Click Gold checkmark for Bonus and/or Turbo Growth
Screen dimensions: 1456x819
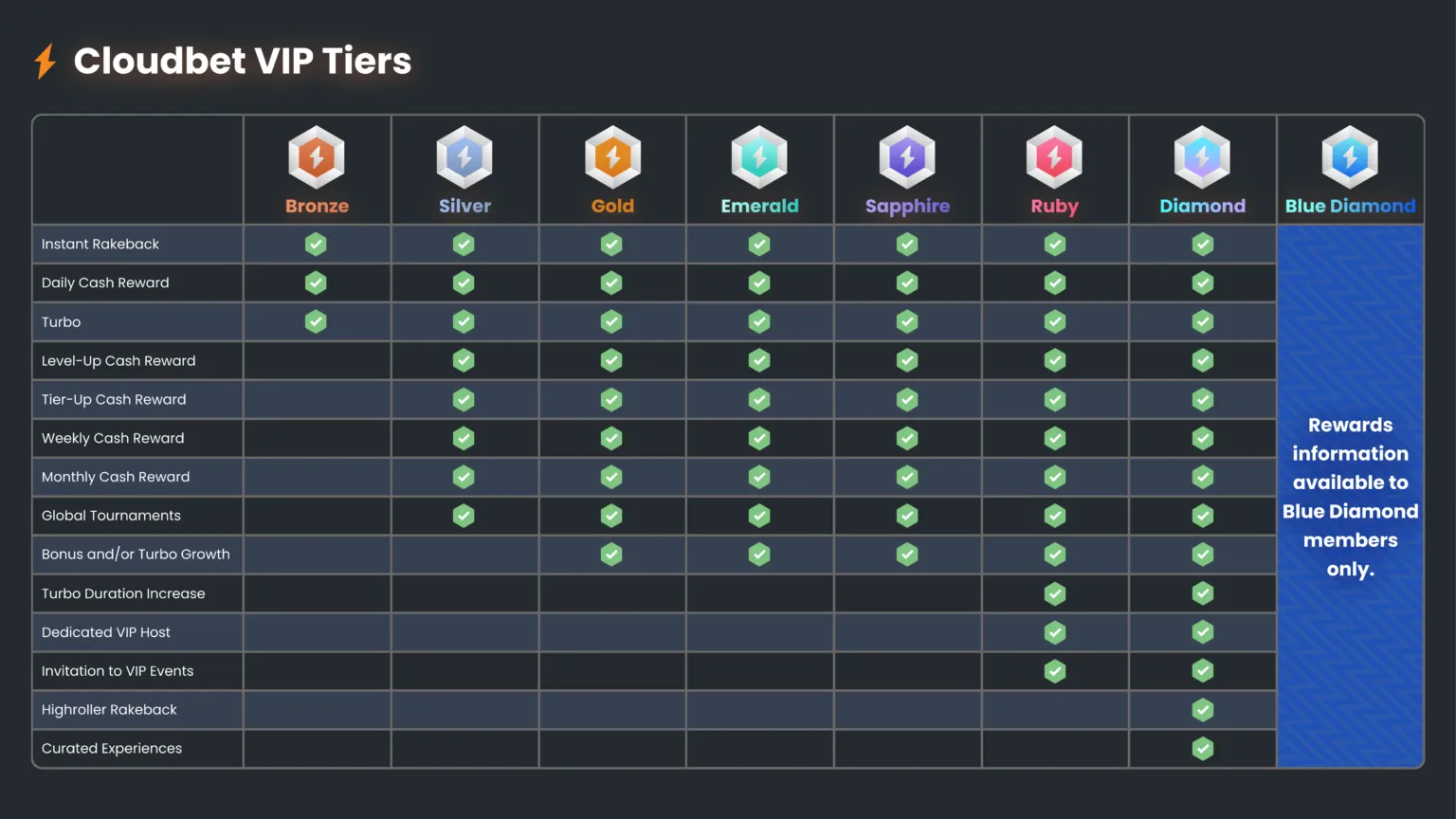click(x=611, y=555)
